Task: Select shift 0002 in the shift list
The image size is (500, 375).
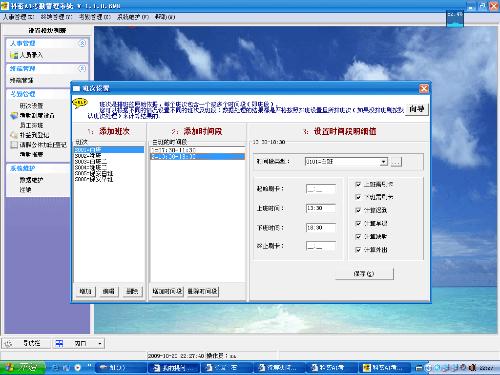Action: click(109, 156)
